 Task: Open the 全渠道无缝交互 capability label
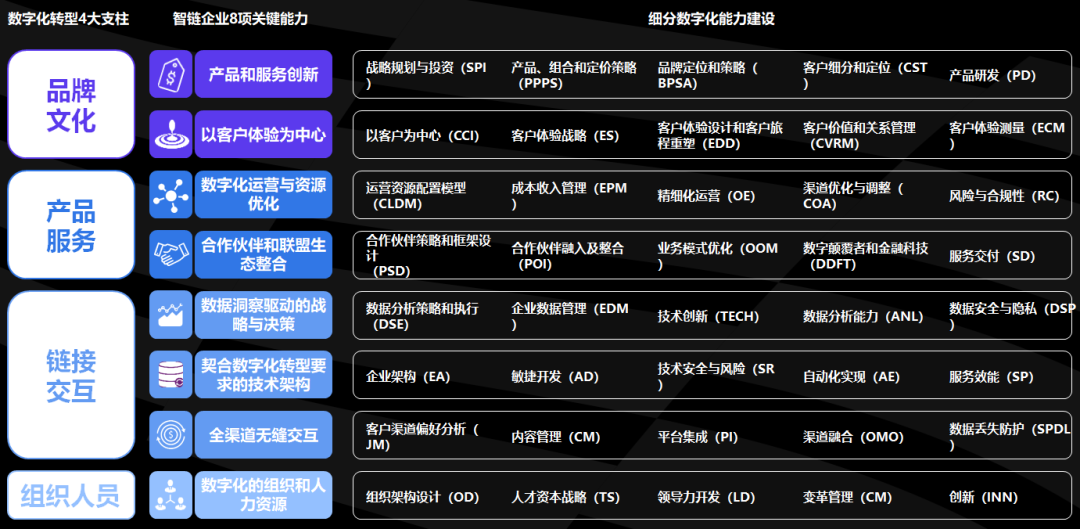(x=263, y=435)
